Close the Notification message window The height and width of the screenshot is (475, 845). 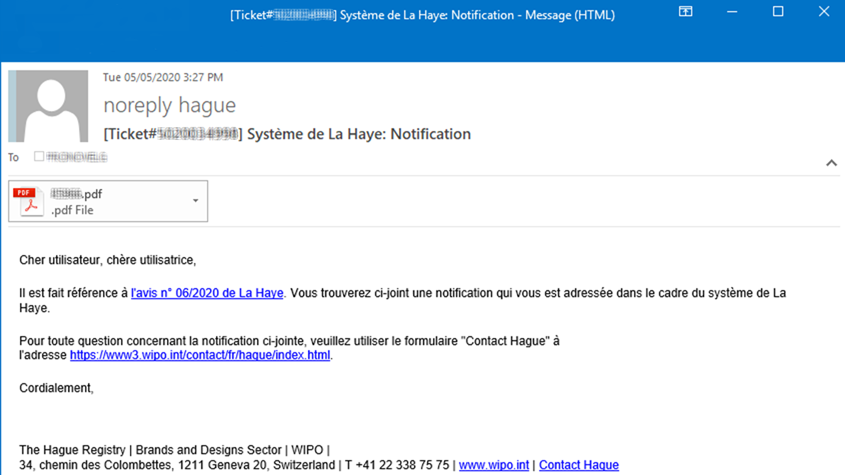(824, 12)
